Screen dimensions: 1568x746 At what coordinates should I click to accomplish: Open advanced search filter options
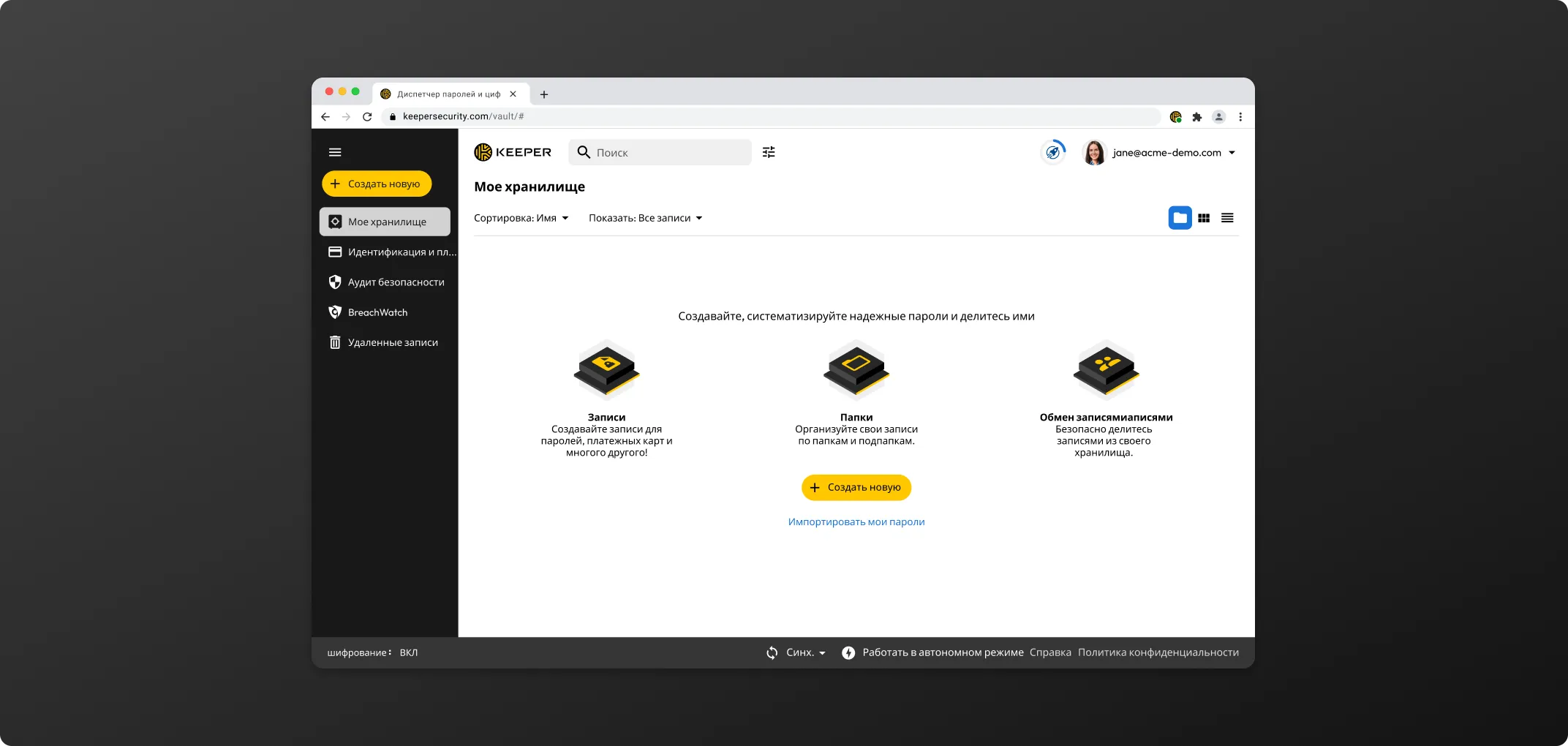click(x=769, y=152)
